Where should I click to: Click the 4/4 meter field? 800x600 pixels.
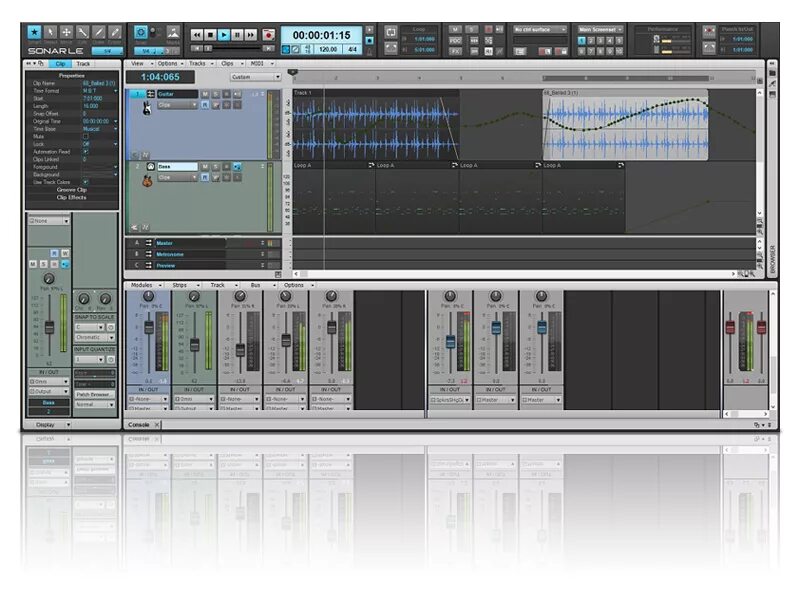(x=352, y=49)
